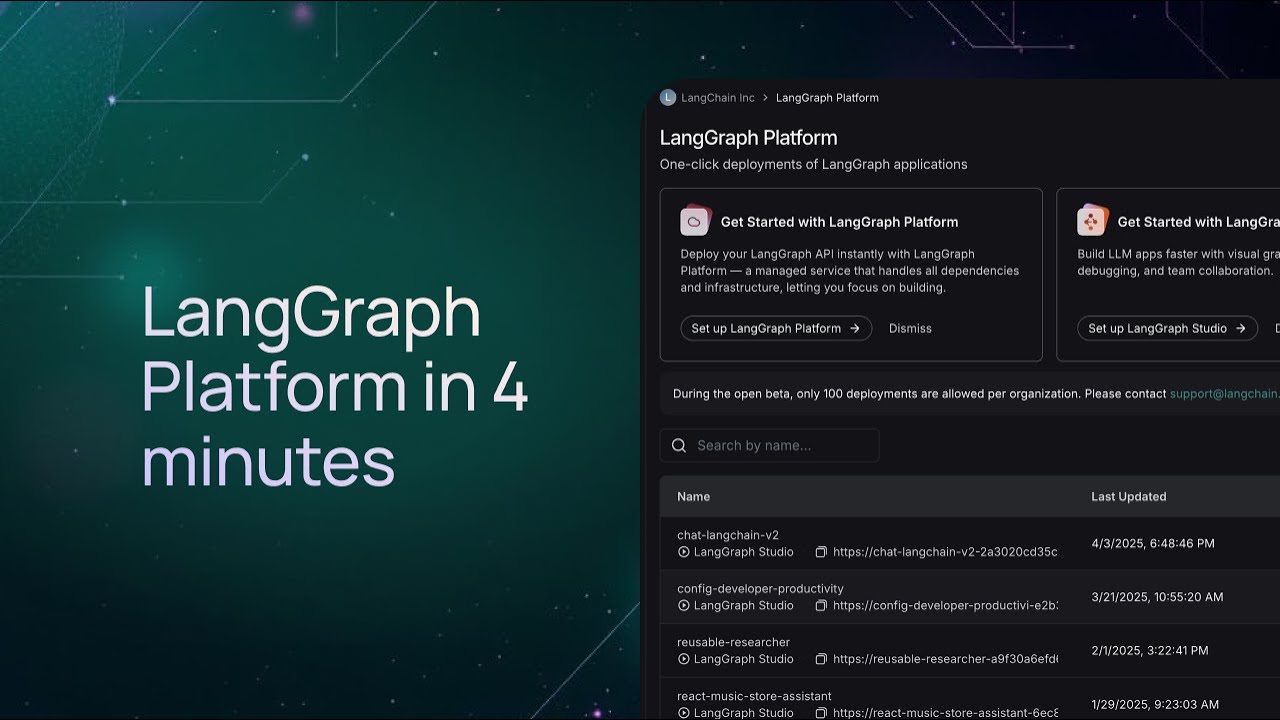Open LangGraph Studio for chat-langchain-v2
1280x720 pixels.
(x=743, y=552)
